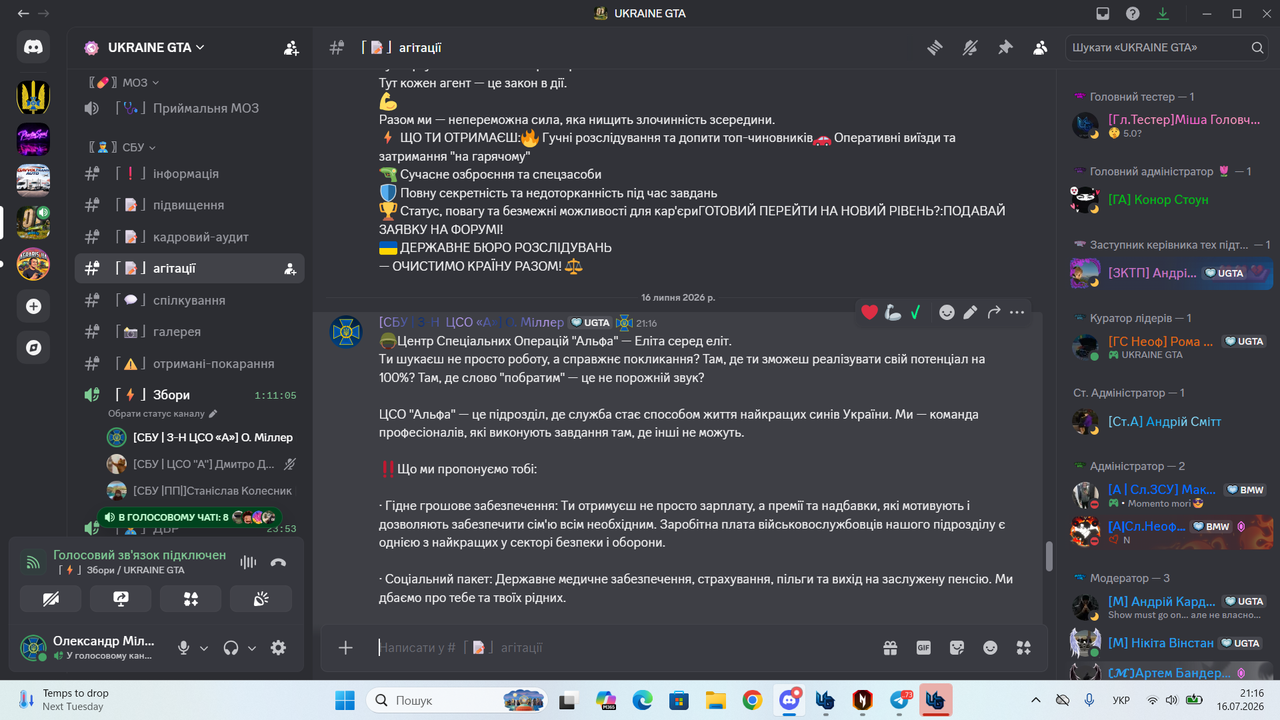Add the flexed arm reaction to message
1280x720 pixels.
point(892,312)
